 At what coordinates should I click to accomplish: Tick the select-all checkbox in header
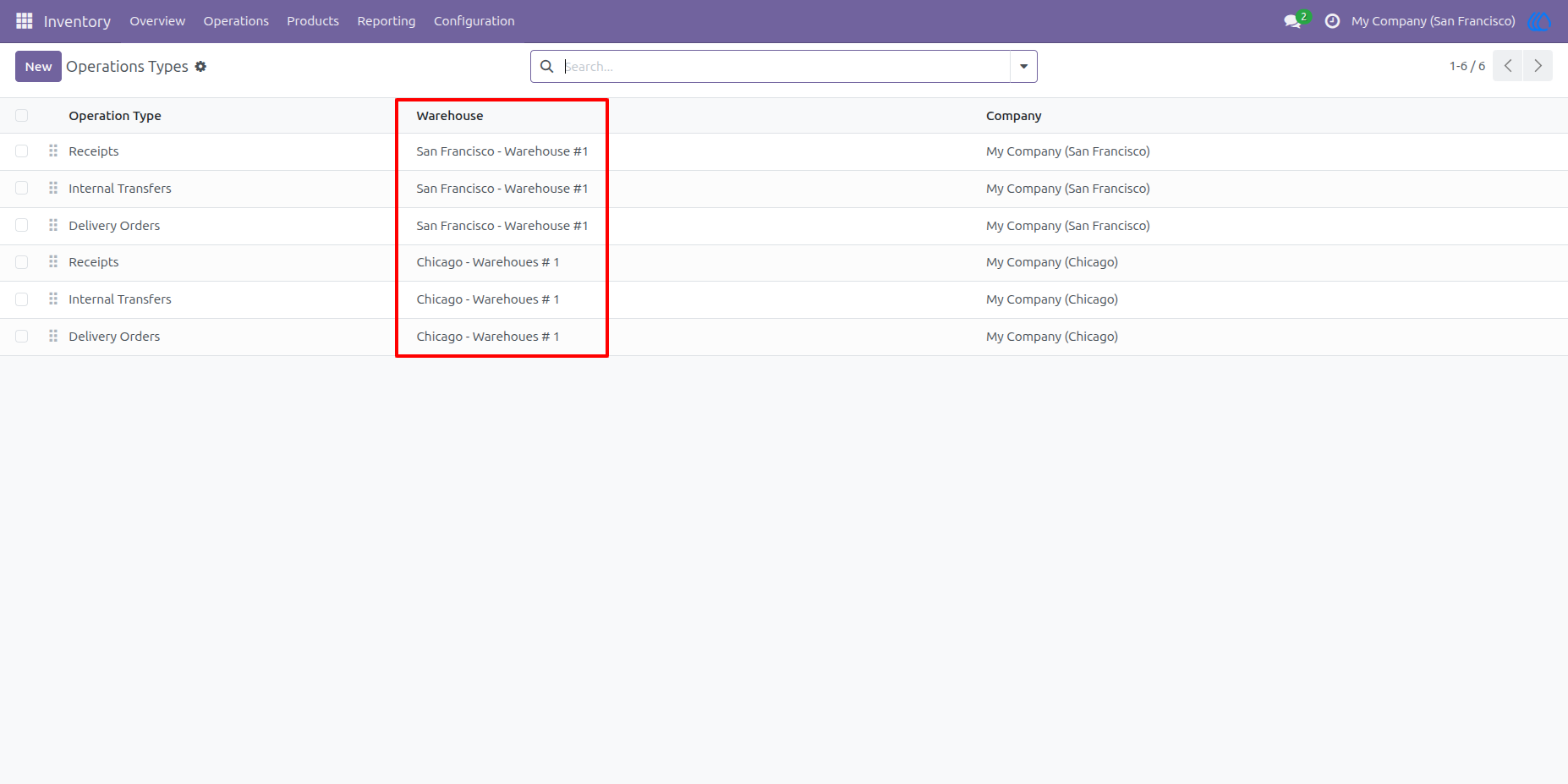point(22,116)
